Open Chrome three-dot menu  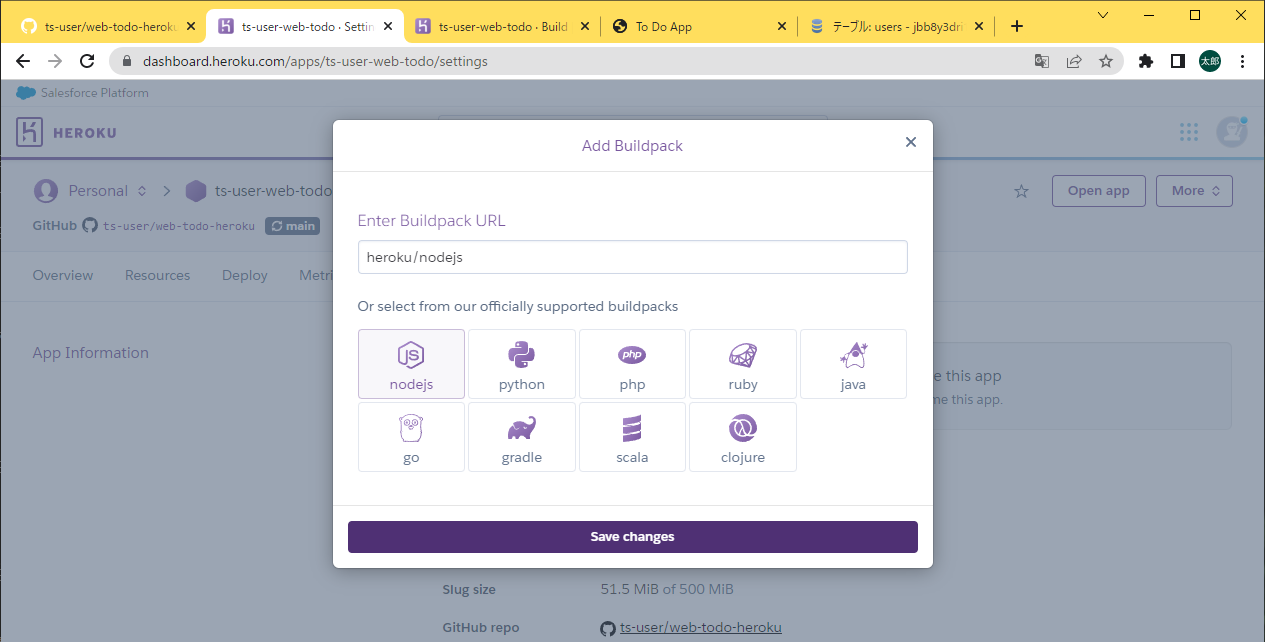click(x=1243, y=61)
